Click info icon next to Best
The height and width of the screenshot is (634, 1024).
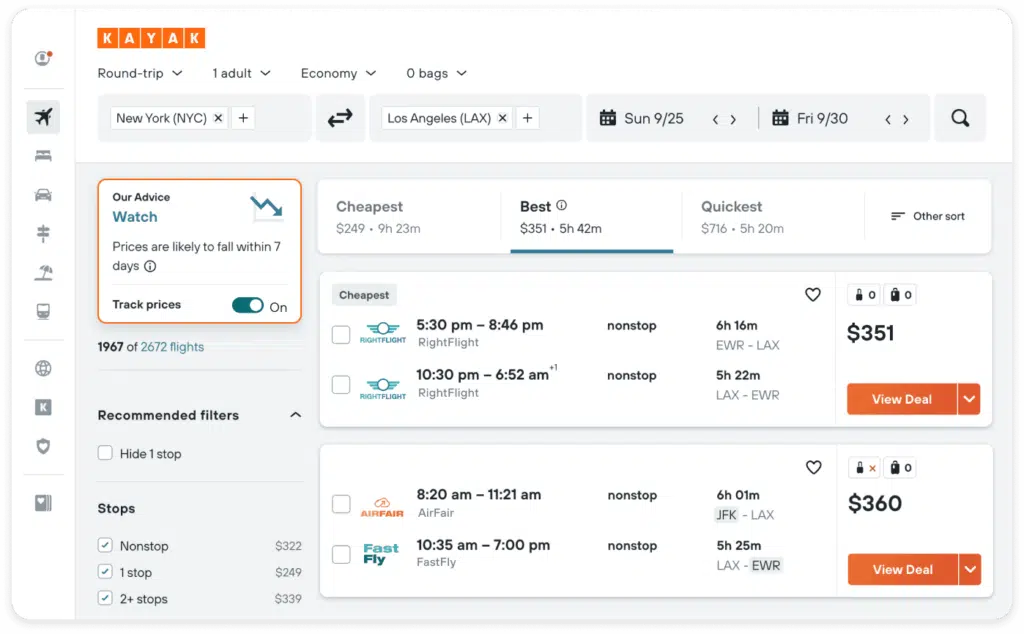[562, 206]
